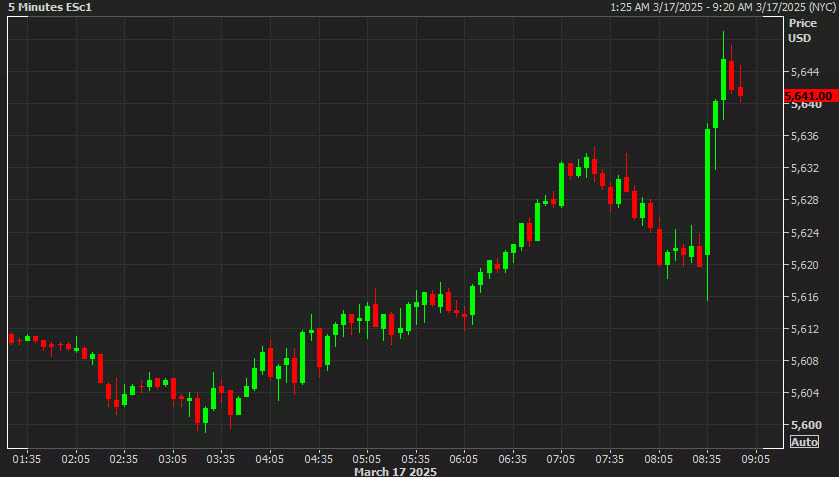Click the red 5,641.00 last price tag
Viewport: 839px width, 477px height.
coord(811,96)
